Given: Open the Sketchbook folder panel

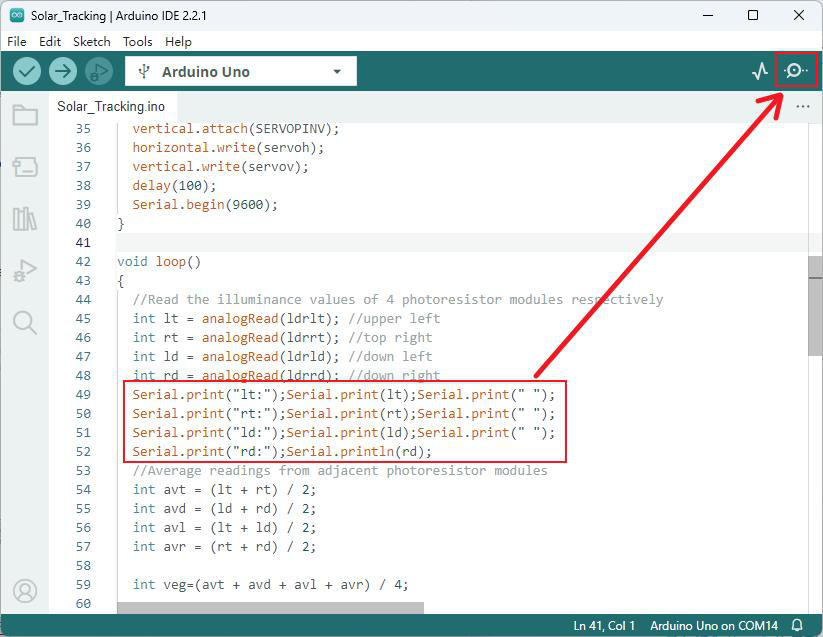Looking at the screenshot, I should tap(25, 114).
